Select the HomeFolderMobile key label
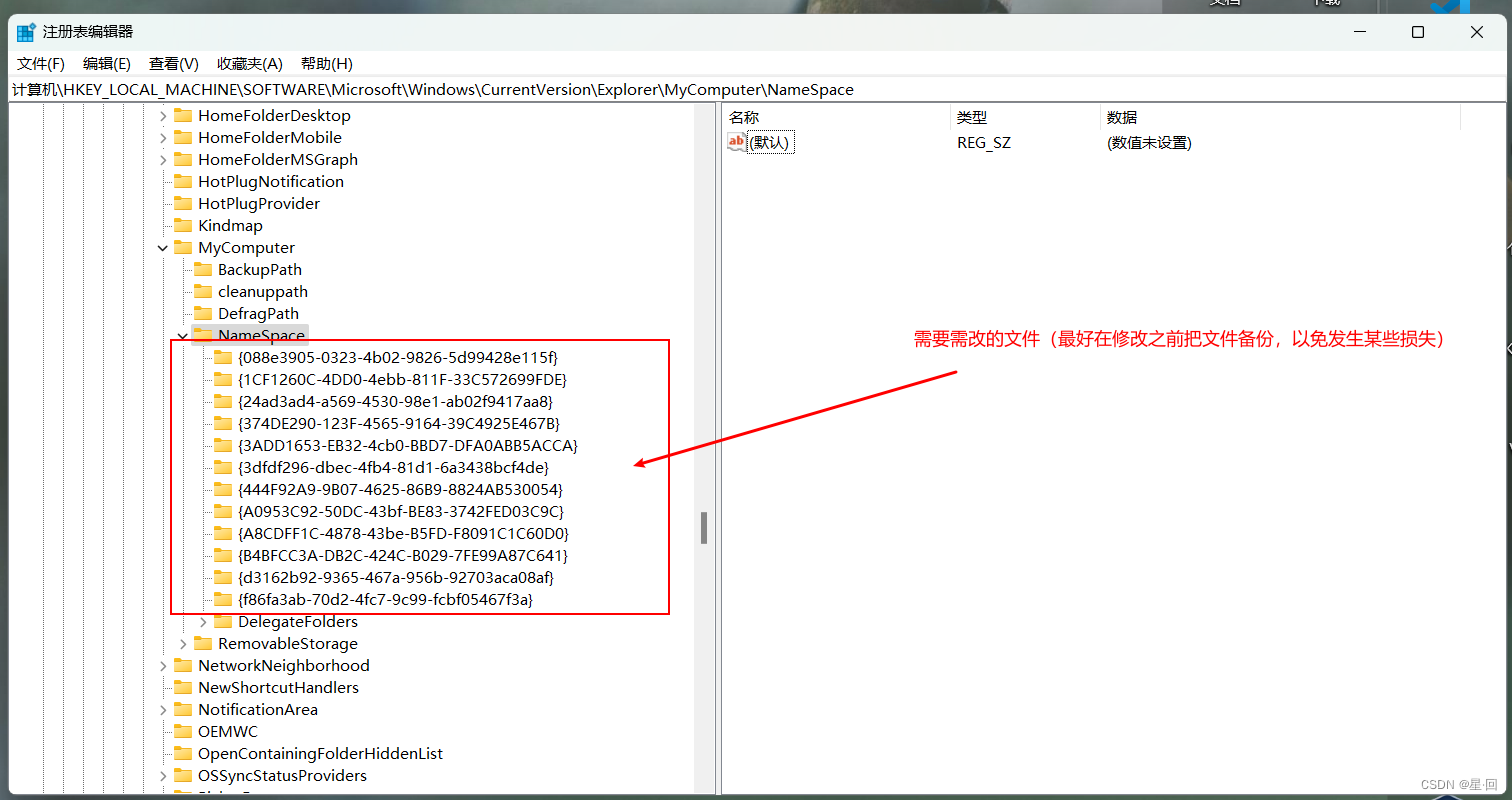1512x800 pixels. click(x=270, y=138)
